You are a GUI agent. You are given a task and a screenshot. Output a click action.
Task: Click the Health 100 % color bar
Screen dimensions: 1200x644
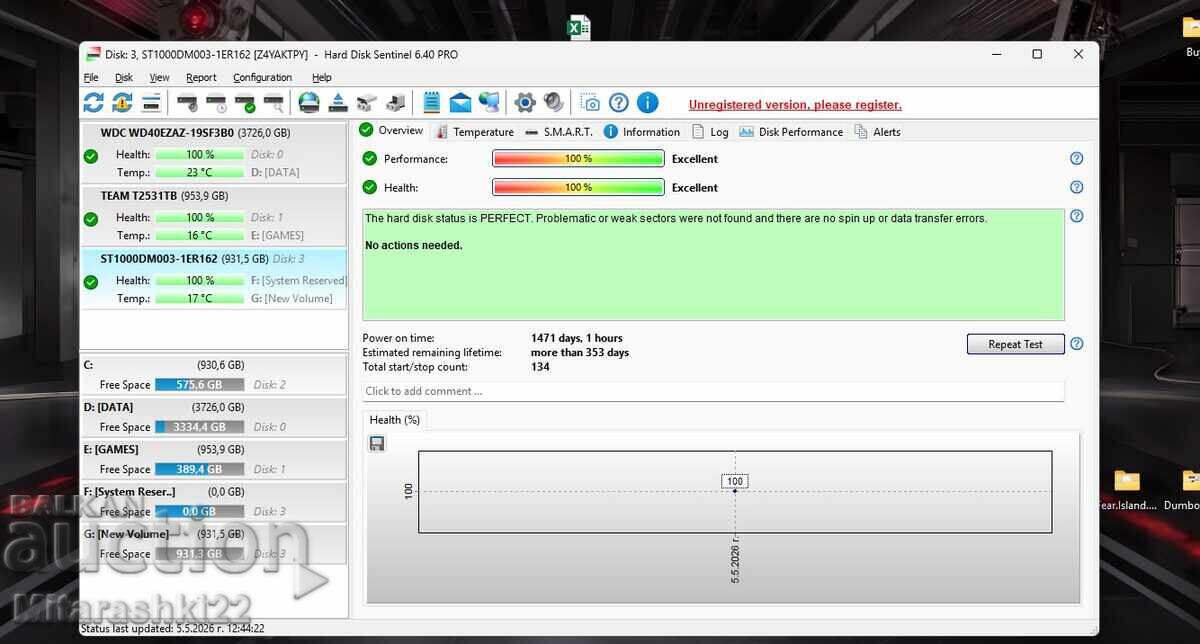(578, 187)
